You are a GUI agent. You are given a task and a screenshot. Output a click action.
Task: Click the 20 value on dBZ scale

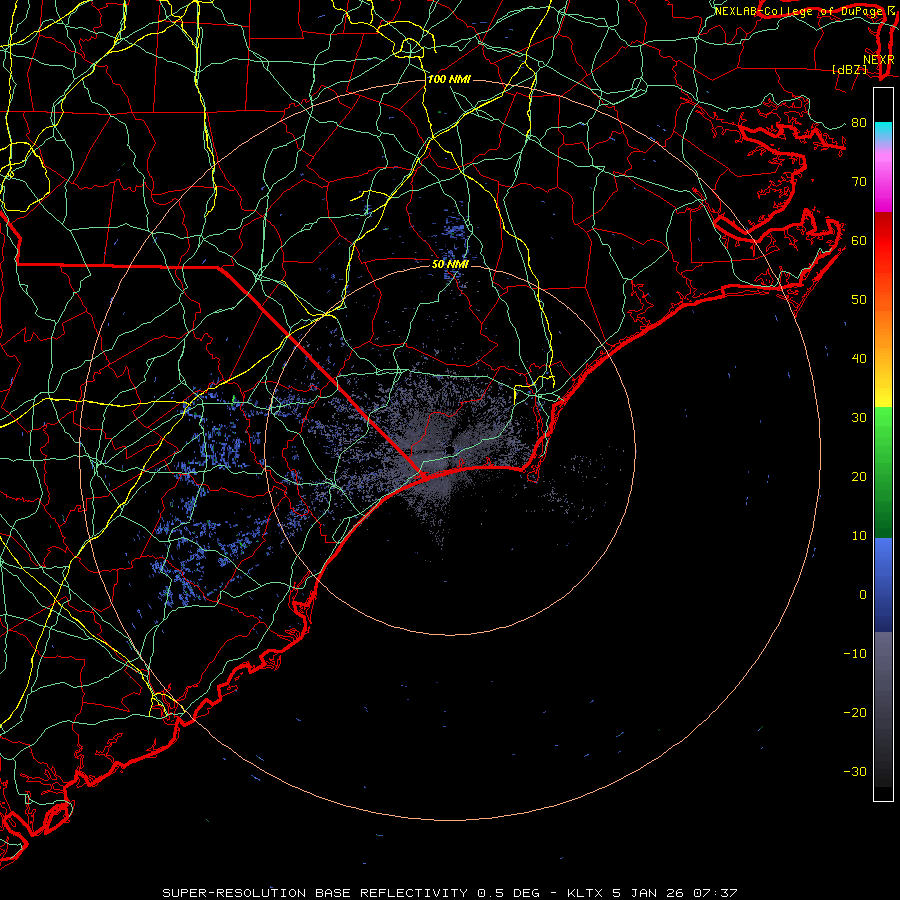[859, 477]
